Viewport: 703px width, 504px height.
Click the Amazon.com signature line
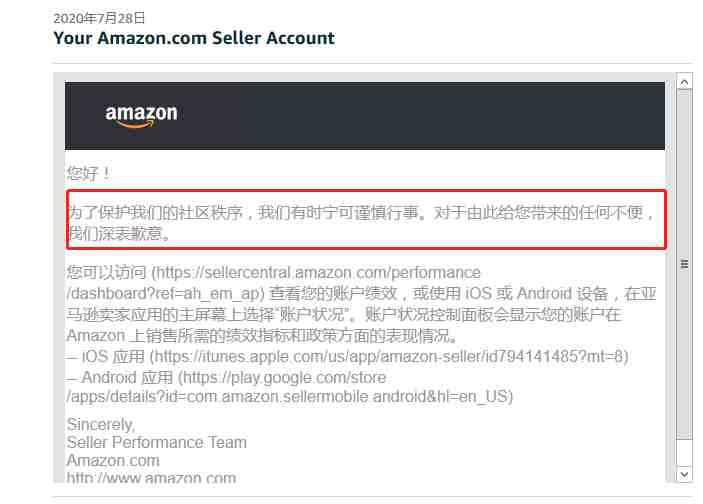point(113,461)
